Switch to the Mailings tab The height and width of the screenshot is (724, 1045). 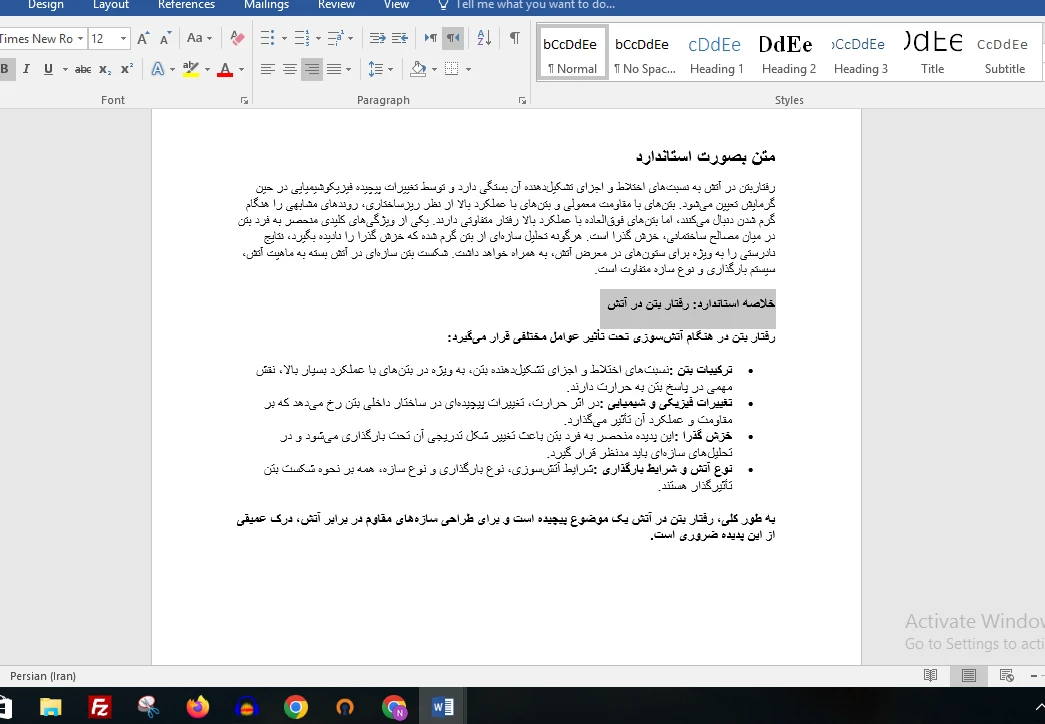pyautogui.click(x=266, y=5)
